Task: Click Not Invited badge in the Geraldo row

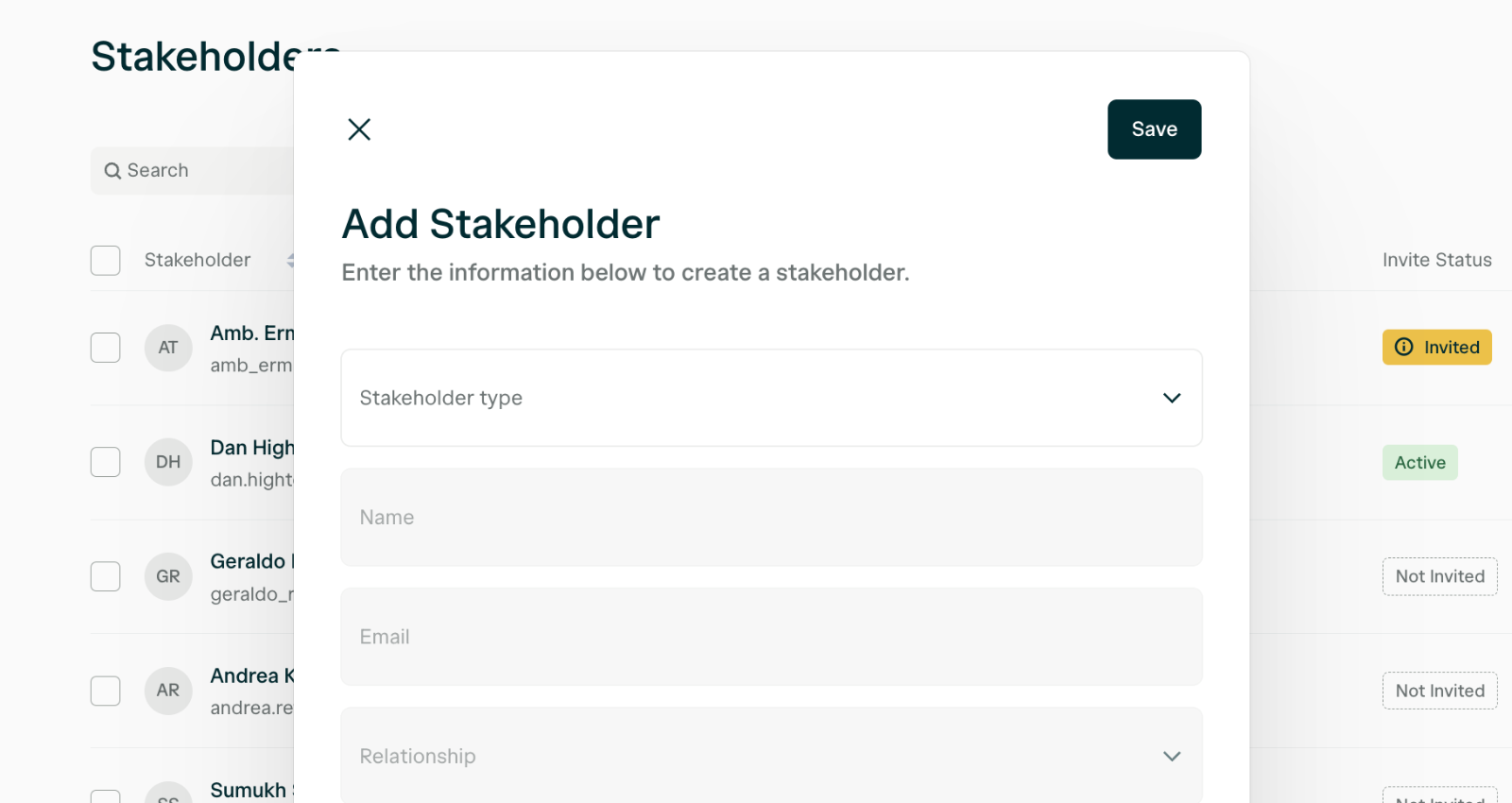Action: coord(1439,576)
